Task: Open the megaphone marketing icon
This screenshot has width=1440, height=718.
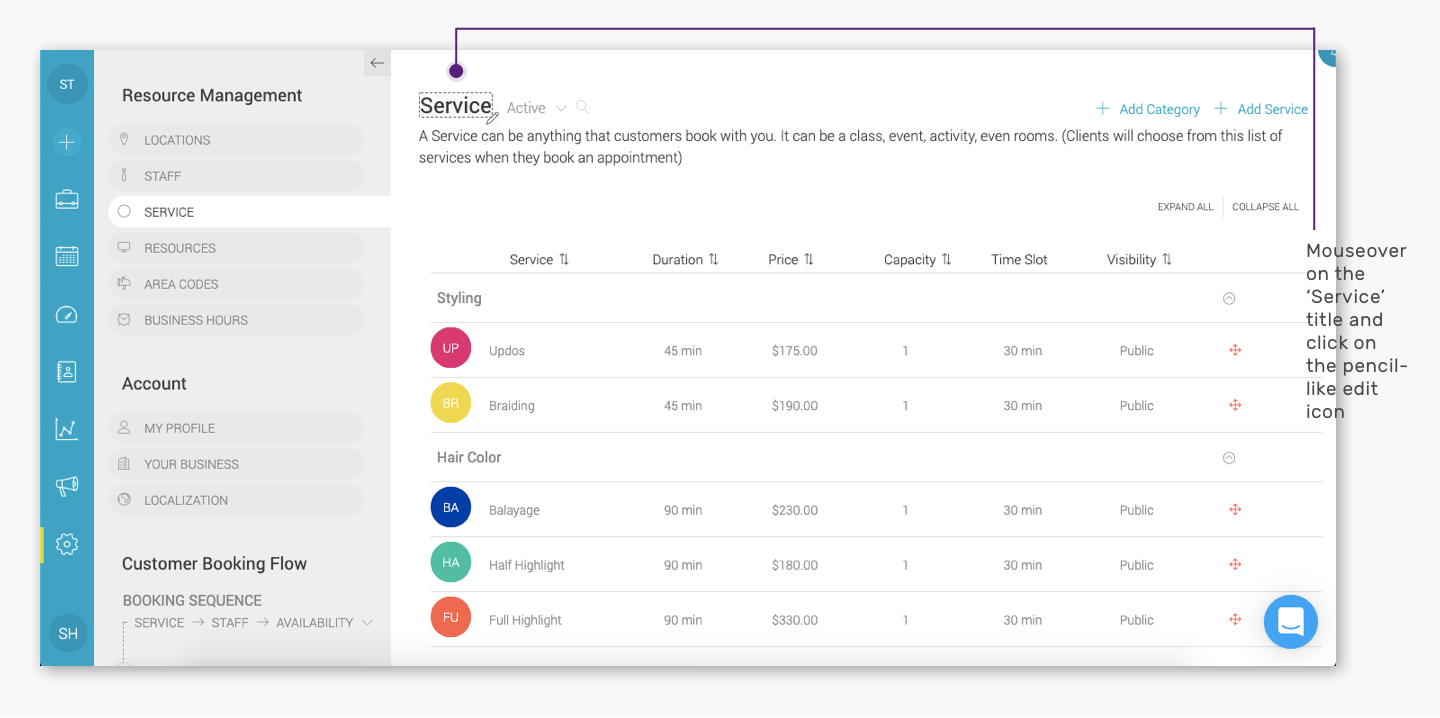Action: (x=67, y=487)
